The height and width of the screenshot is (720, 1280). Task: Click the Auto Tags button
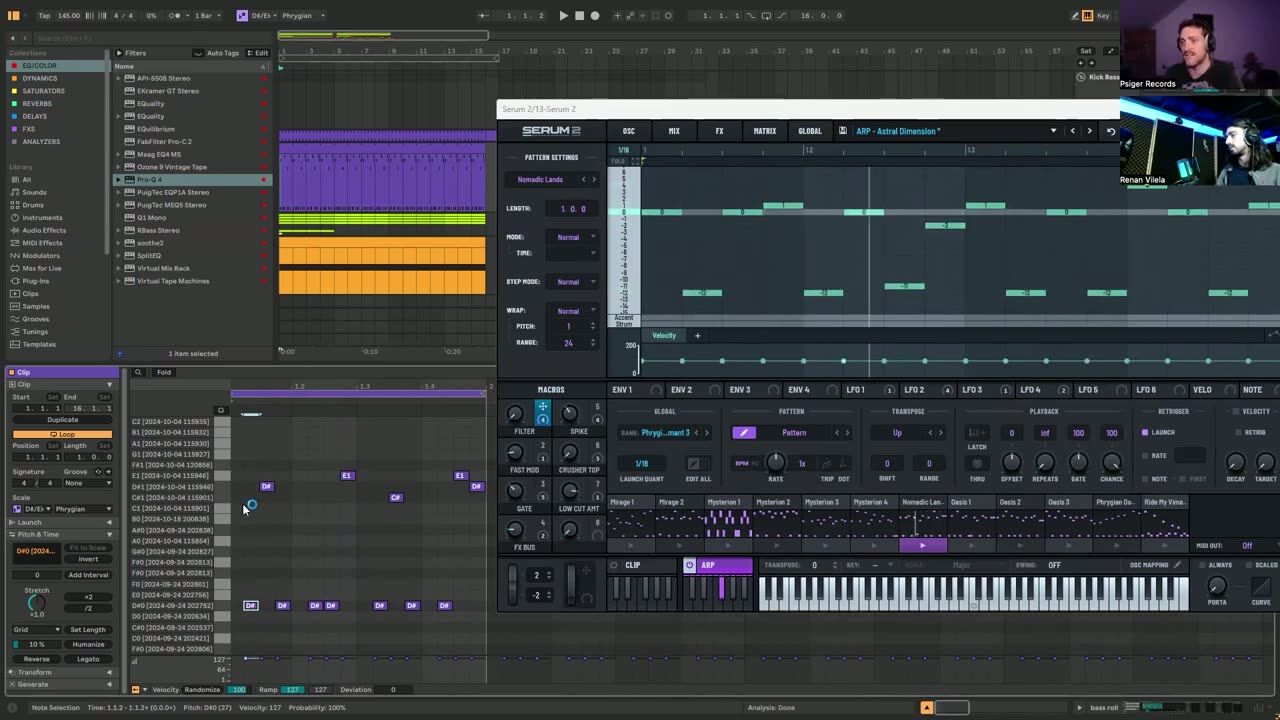click(x=218, y=53)
